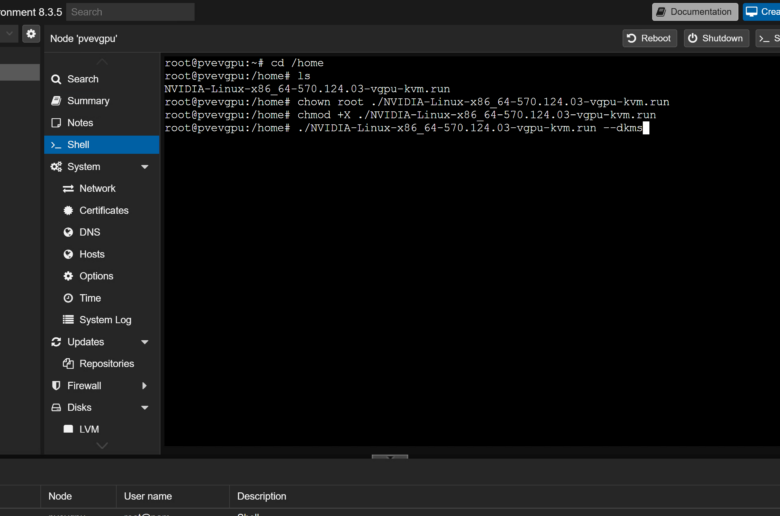The width and height of the screenshot is (780, 516).
Task: Open the LVM disks page
Action: pos(102,429)
